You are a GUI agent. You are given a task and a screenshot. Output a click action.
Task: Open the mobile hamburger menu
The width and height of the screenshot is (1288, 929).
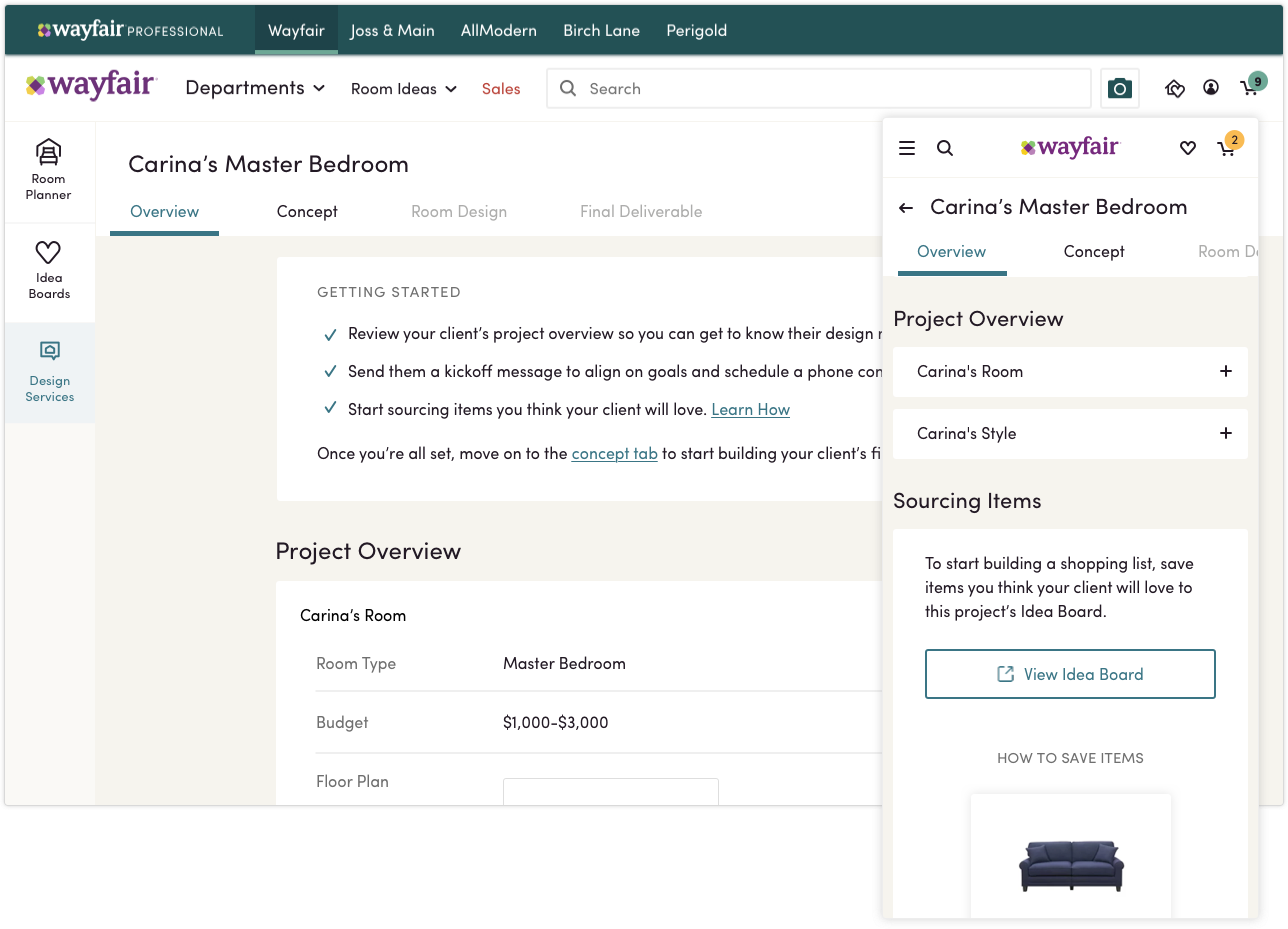click(907, 148)
